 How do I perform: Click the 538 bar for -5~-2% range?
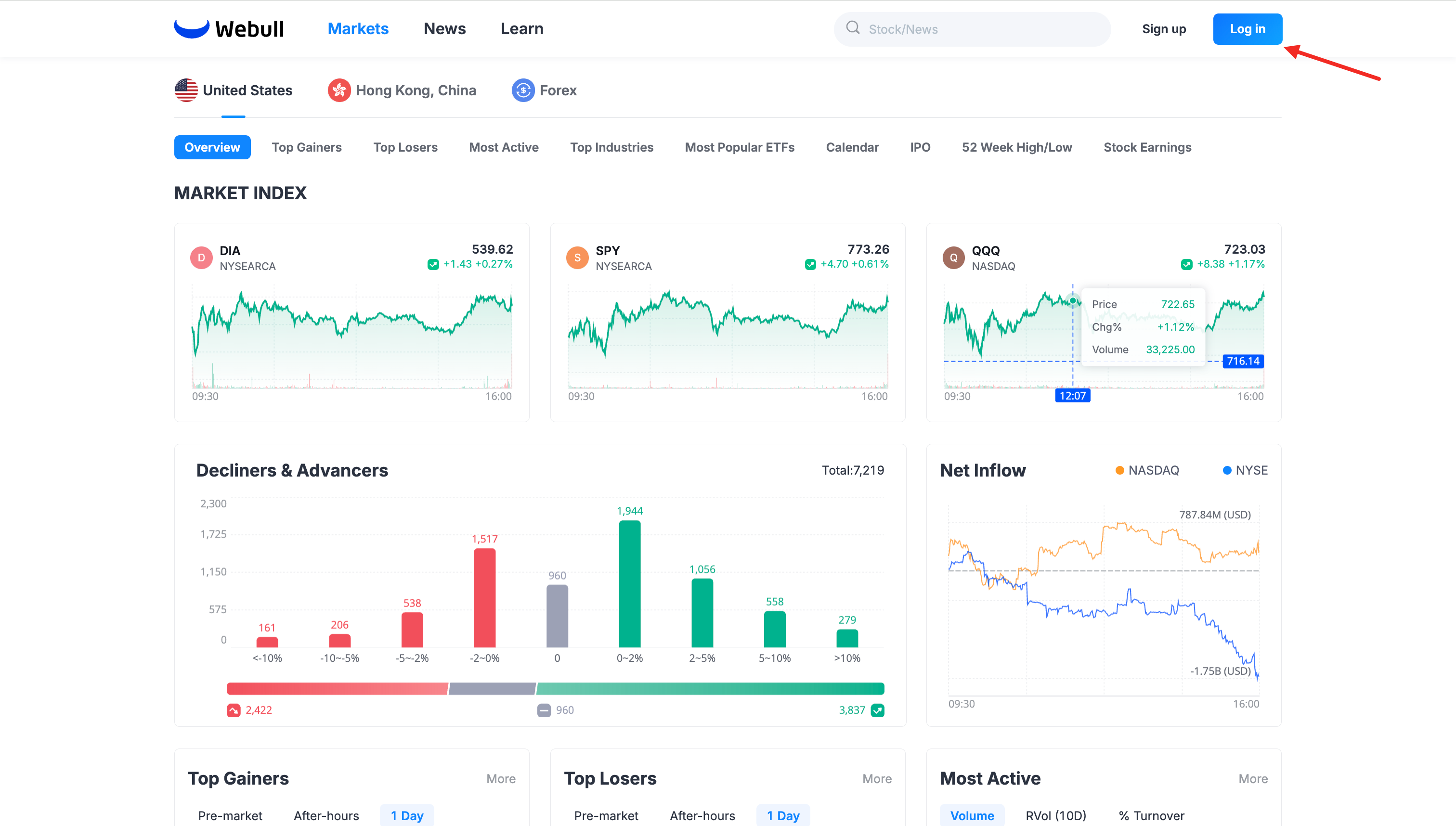click(x=412, y=630)
